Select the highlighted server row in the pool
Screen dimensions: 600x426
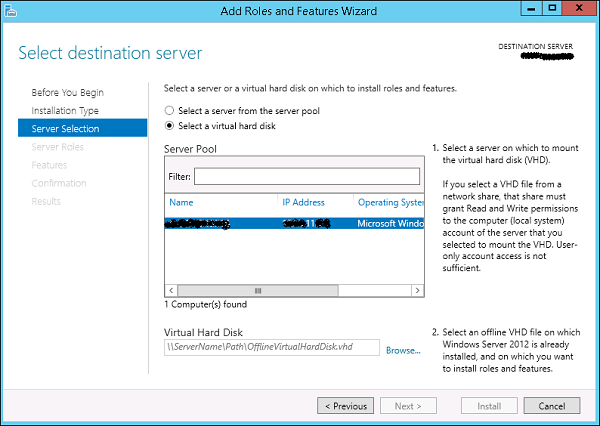click(x=292, y=224)
